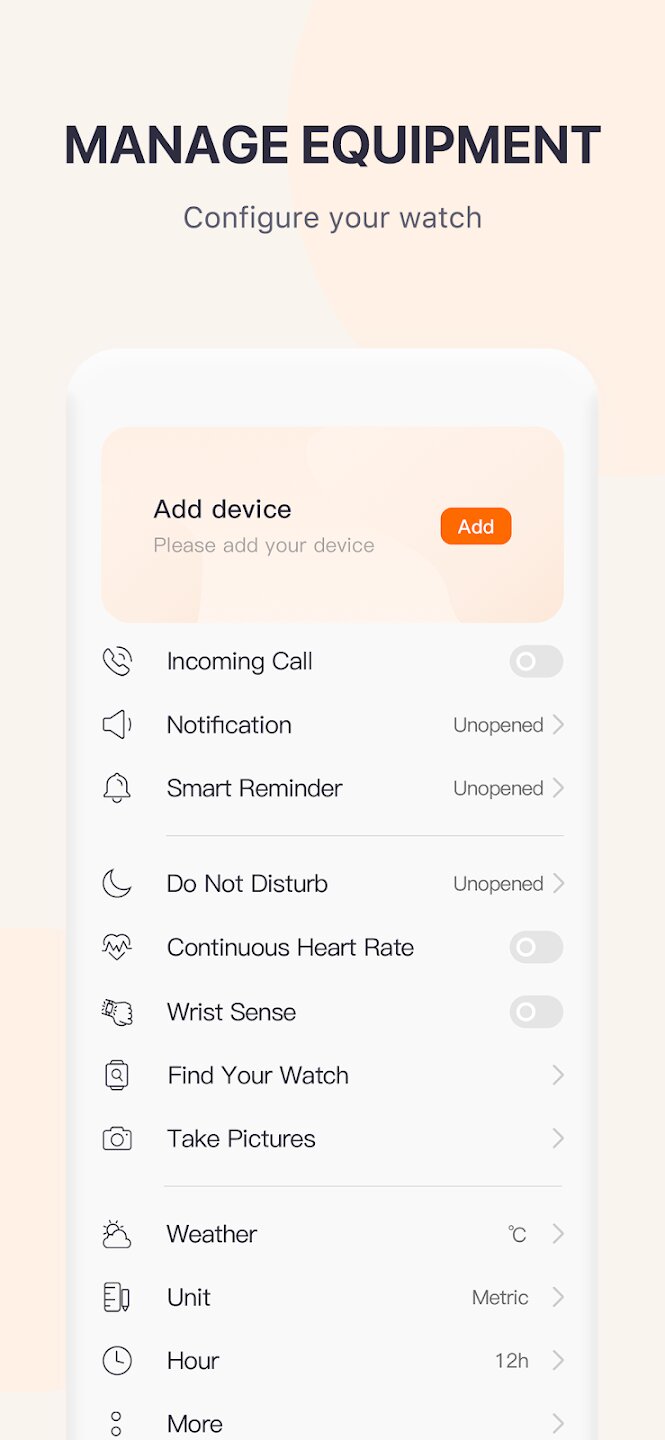Image resolution: width=665 pixels, height=1440 pixels.
Task: Click the Weather sun-cloud icon
Action: click(x=117, y=1234)
